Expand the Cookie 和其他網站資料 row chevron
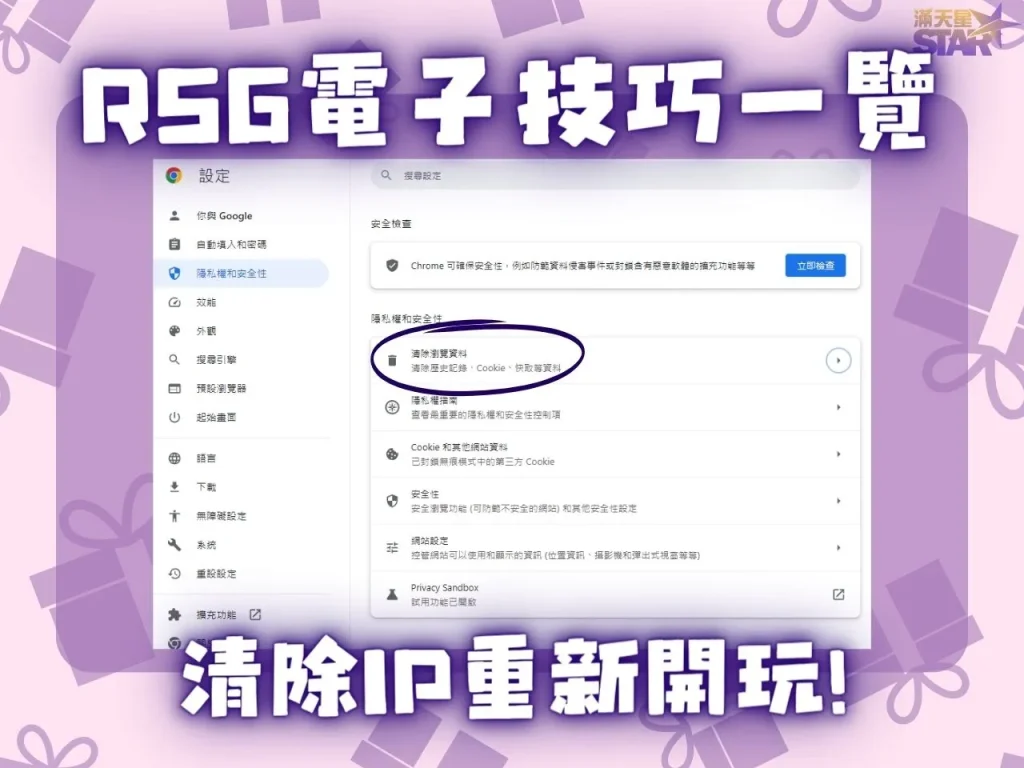 tap(838, 453)
